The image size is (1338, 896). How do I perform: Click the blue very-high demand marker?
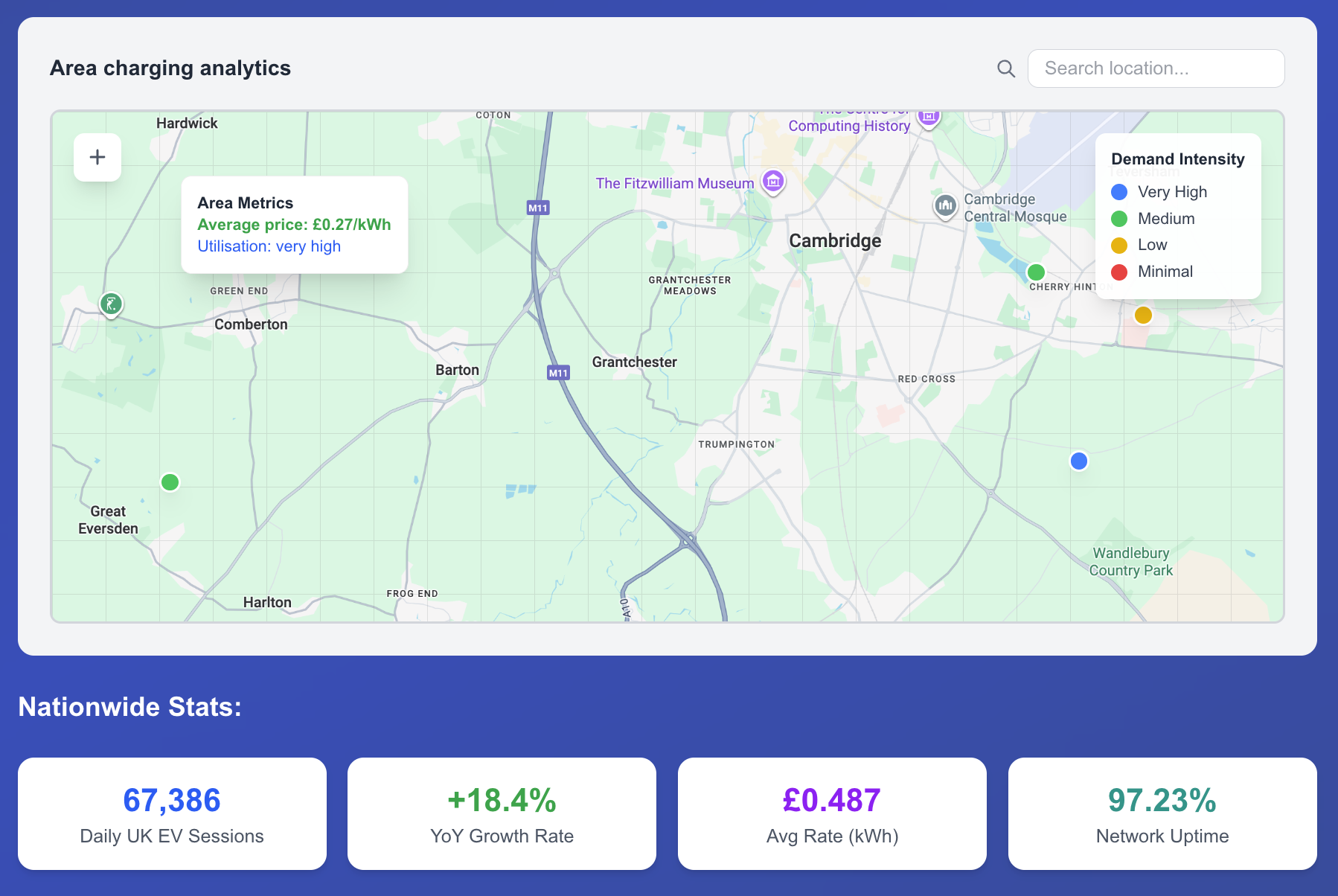(1078, 461)
